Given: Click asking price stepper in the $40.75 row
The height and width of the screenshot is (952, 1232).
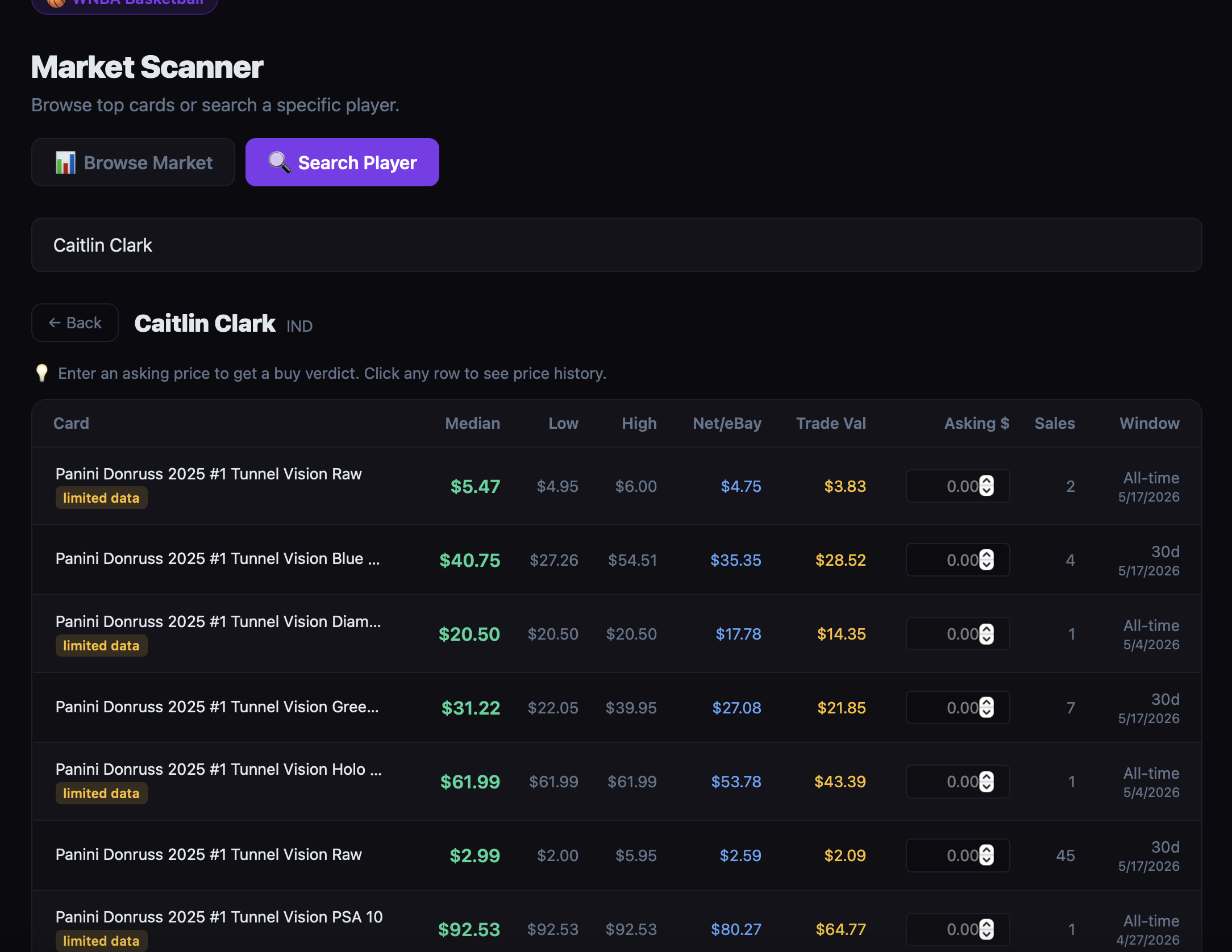Looking at the screenshot, I should pyautogui.click(x=987, y=560).
